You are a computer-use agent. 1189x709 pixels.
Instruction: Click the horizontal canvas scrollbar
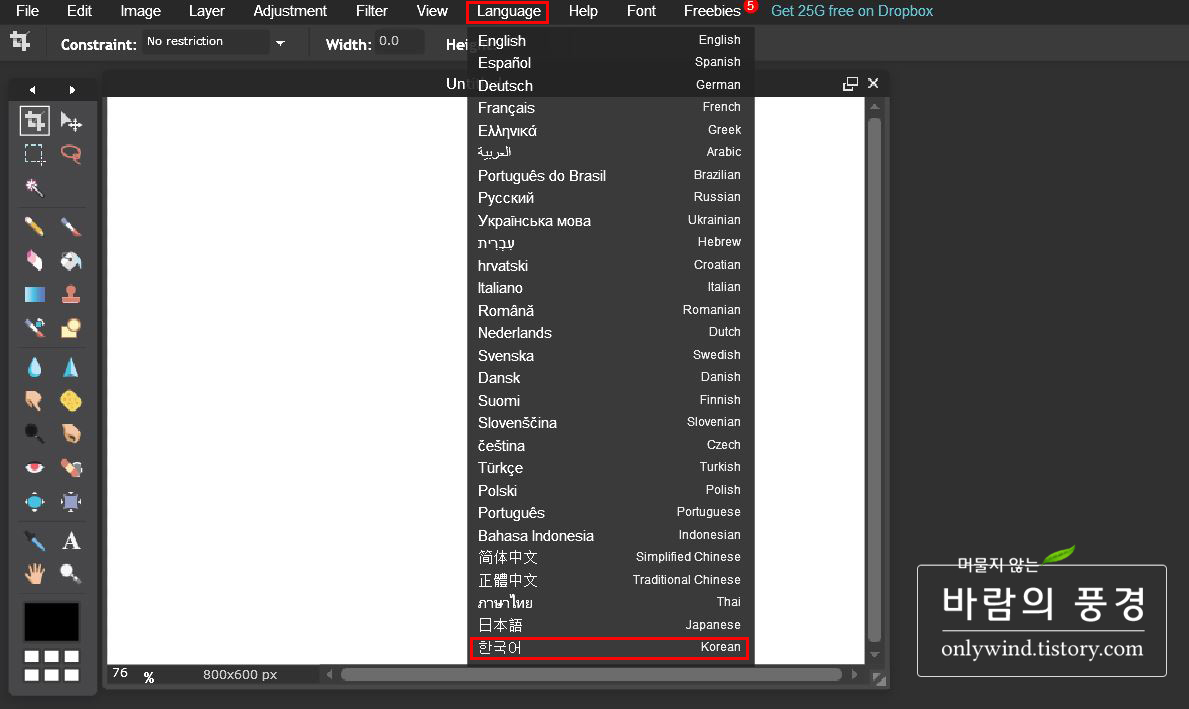(591, 674)
